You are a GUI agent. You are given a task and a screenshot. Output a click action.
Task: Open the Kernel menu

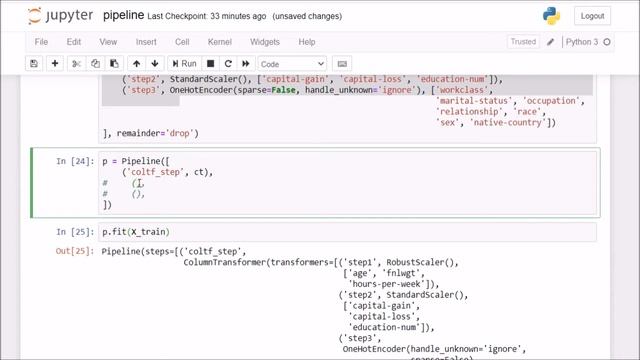coord(220,42)
